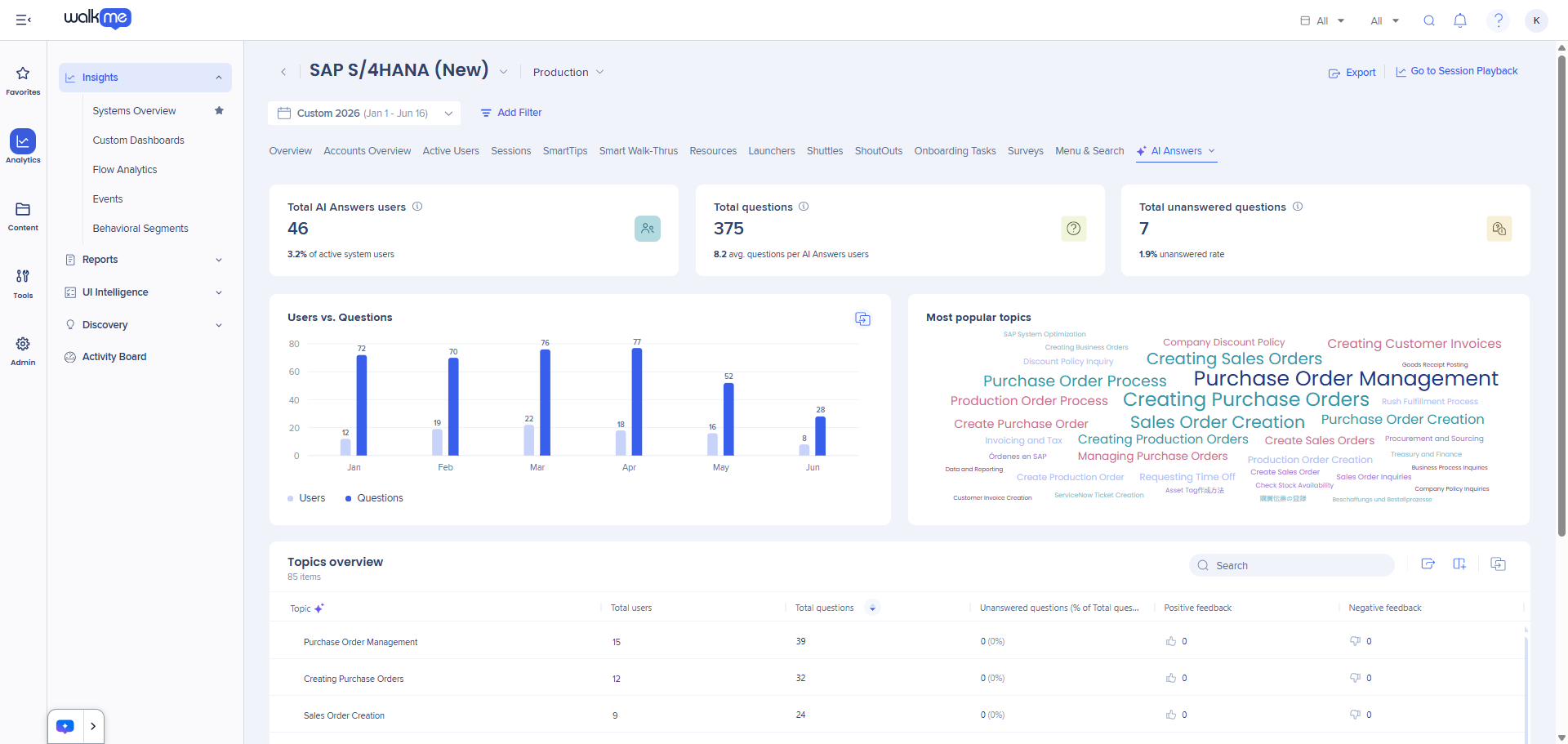Click the Topics overview search field

(x=1292, y=565)
